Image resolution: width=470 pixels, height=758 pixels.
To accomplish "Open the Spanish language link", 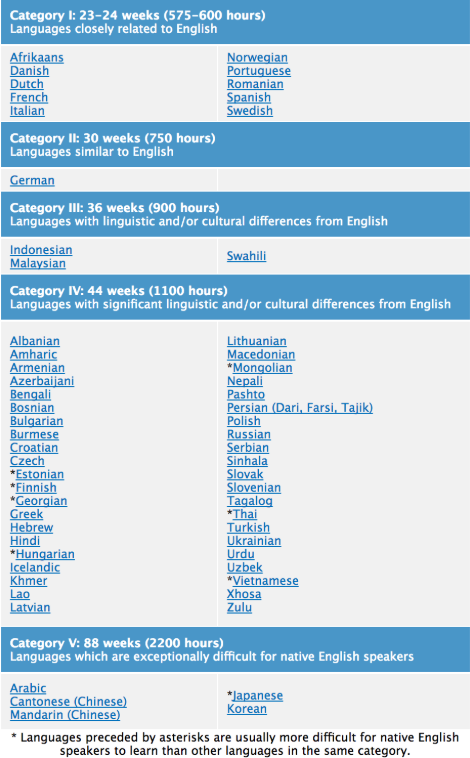I will tap(249, 98).
